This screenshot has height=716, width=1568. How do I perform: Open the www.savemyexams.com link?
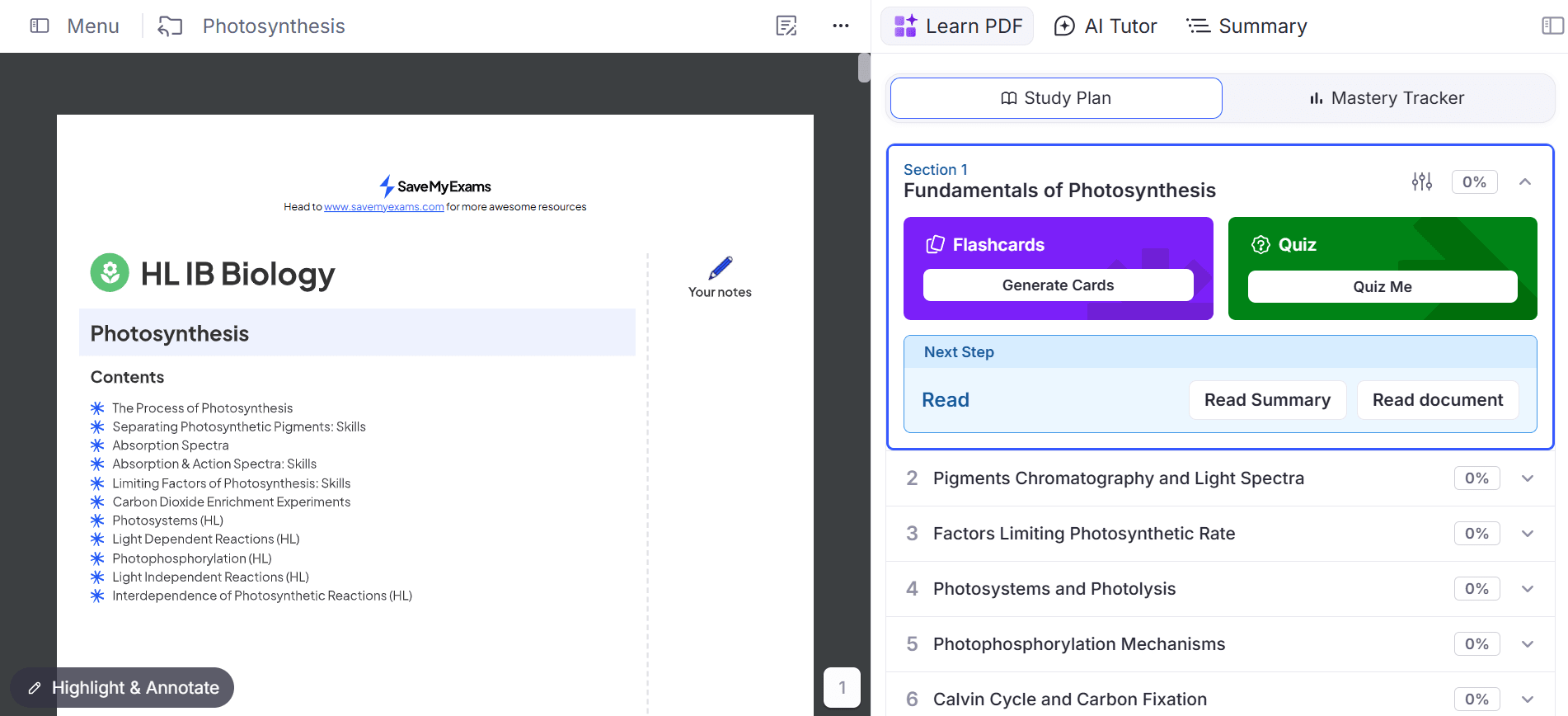point(384,207)
